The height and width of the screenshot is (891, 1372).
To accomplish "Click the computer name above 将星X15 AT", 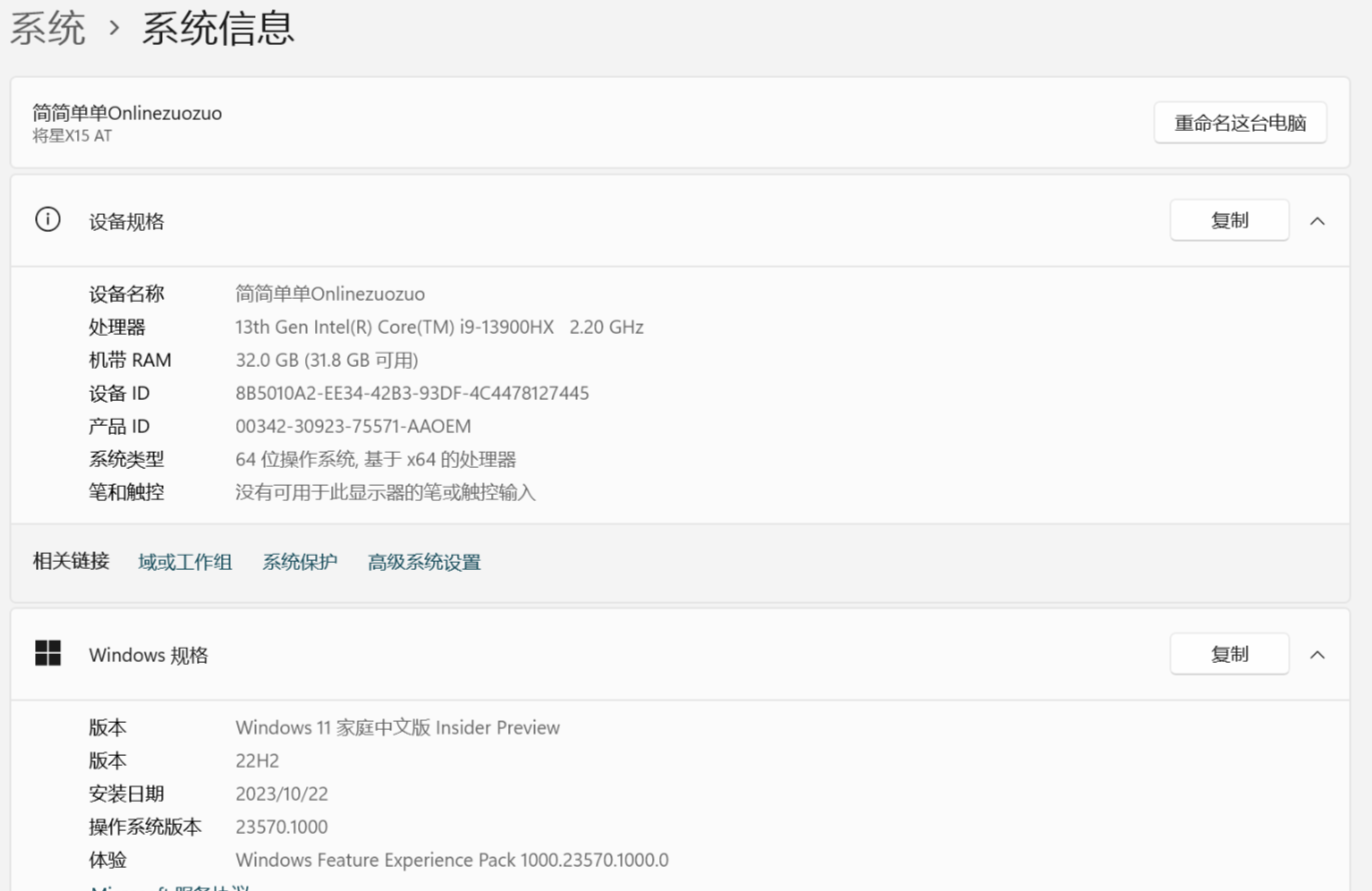I will click(127, 113).
